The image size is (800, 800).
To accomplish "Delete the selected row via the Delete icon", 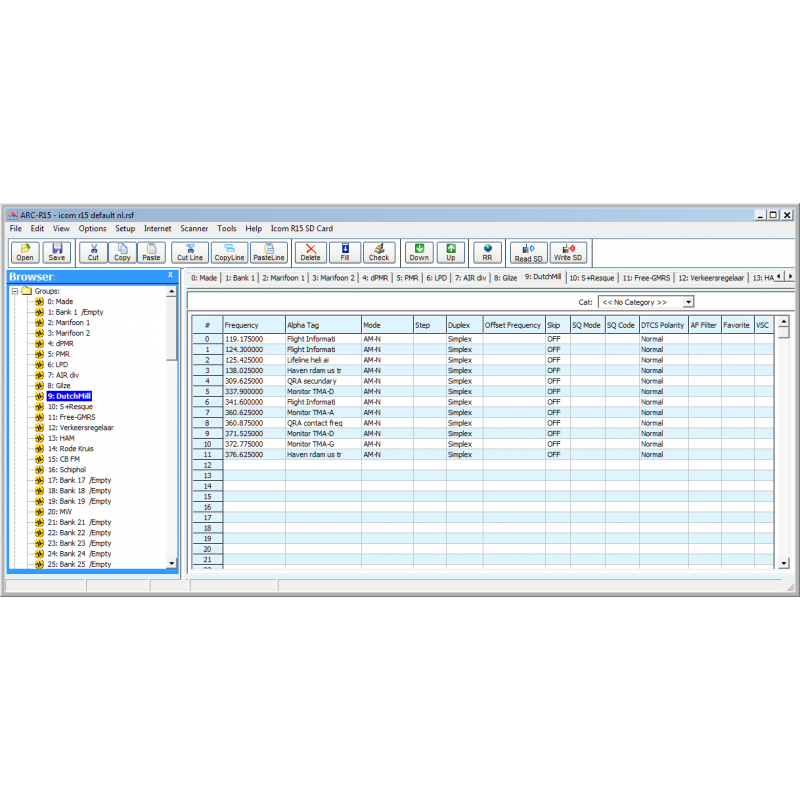I will pos(310,252).
